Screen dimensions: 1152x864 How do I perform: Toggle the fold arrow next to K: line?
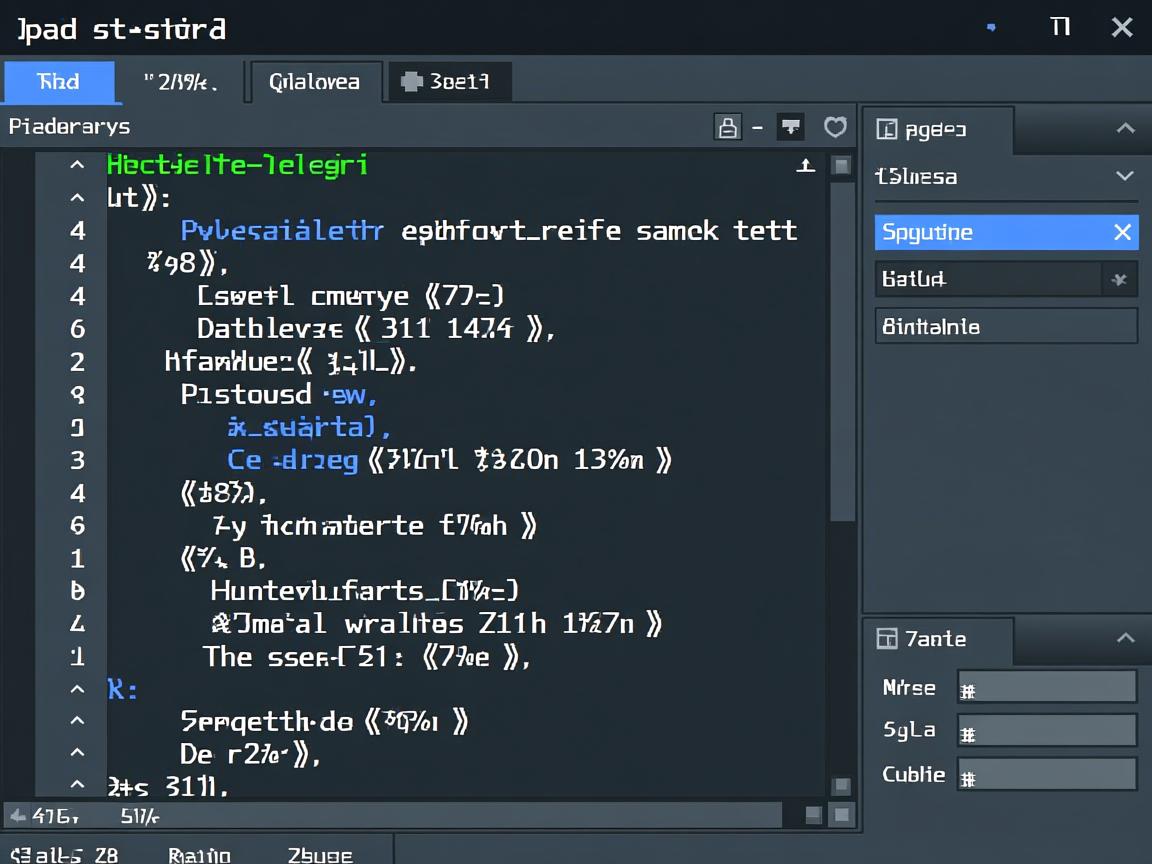(77, 689)
